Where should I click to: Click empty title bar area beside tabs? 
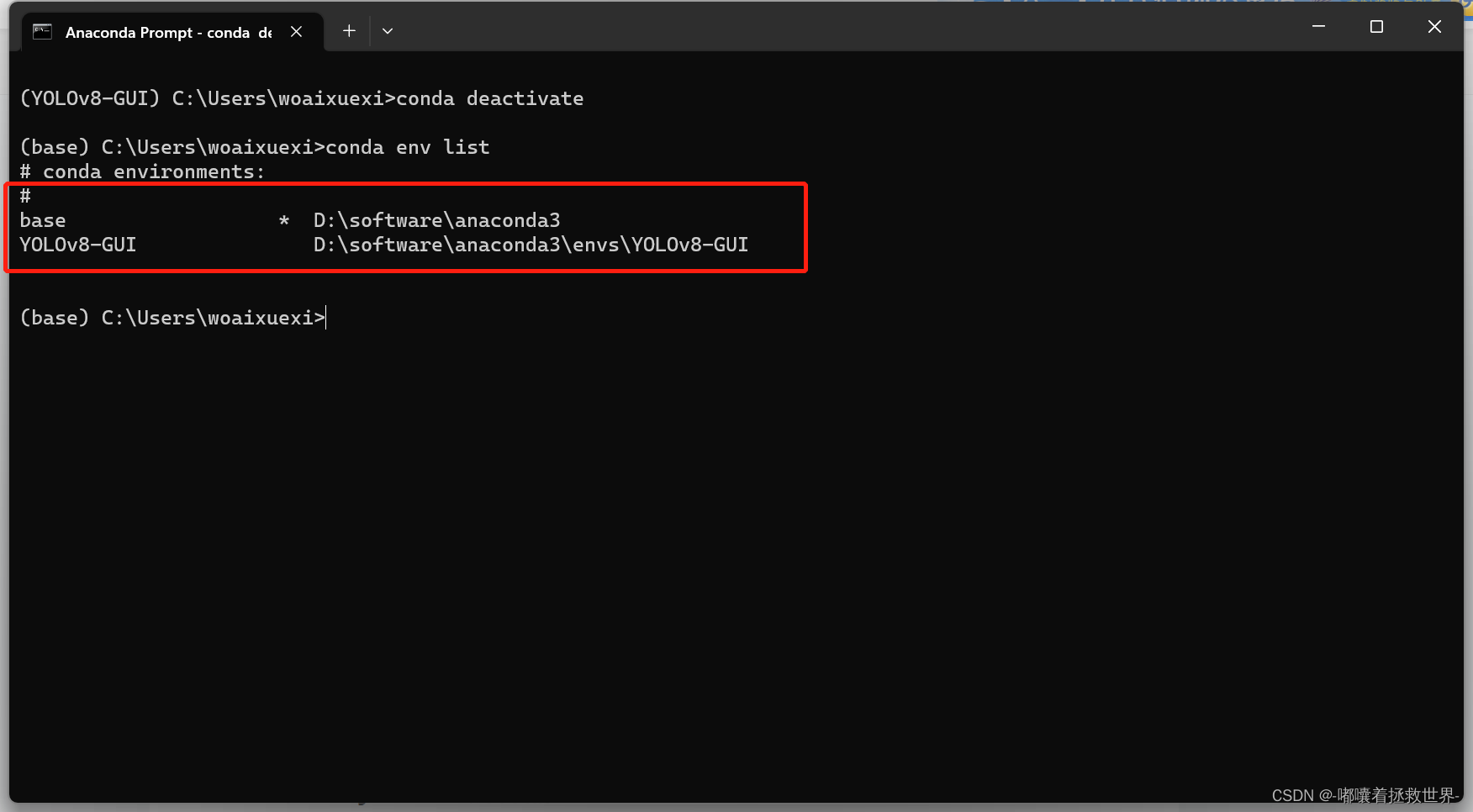click(841, 31)
